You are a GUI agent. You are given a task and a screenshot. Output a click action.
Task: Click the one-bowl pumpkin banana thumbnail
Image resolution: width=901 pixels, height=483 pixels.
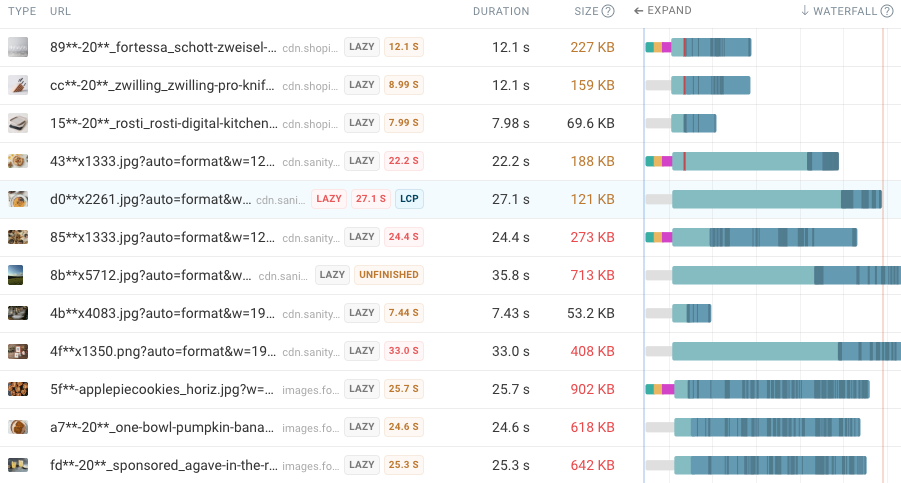(x=18, y=427)
